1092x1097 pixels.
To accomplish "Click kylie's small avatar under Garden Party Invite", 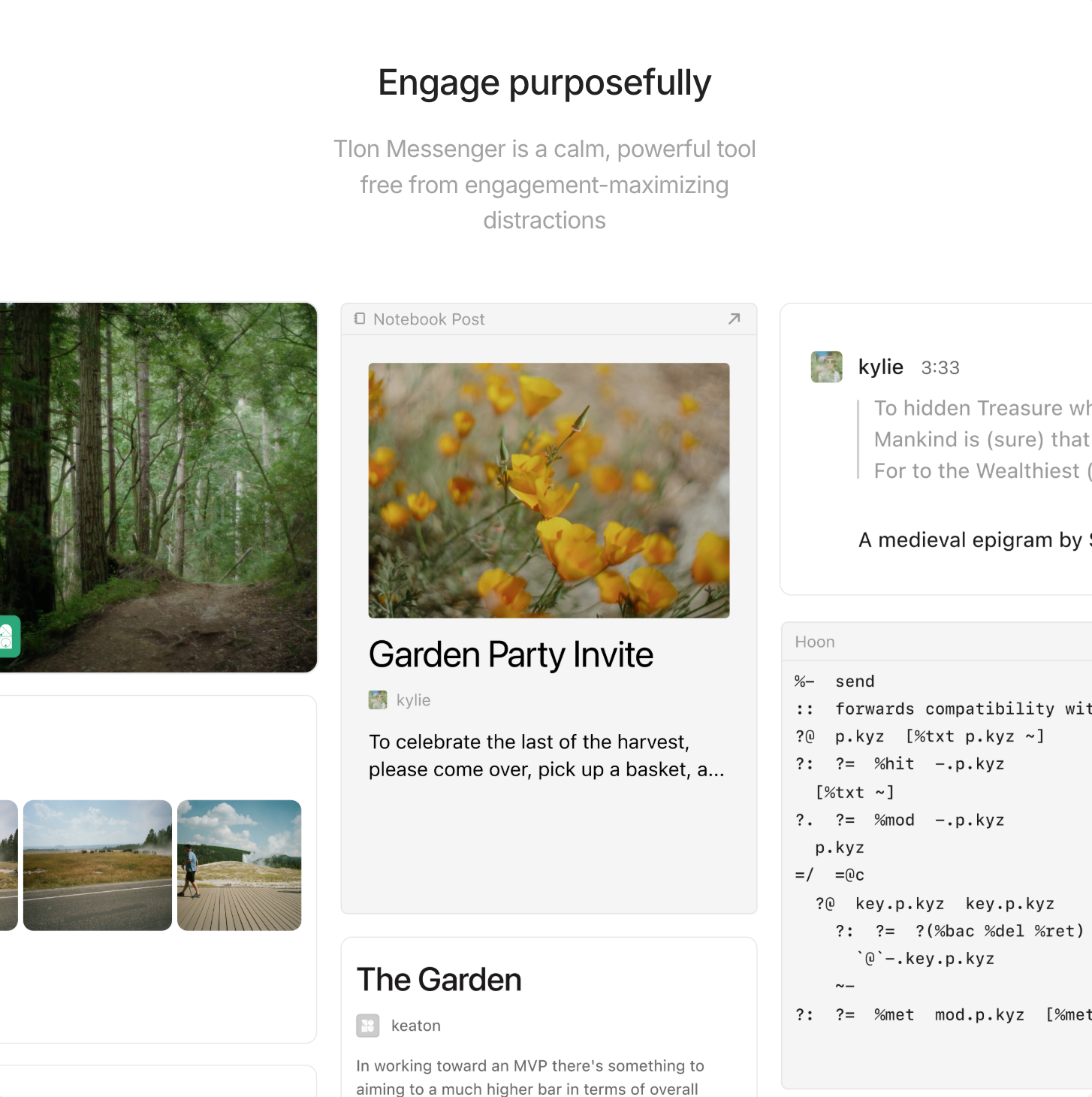I will 378,700.
